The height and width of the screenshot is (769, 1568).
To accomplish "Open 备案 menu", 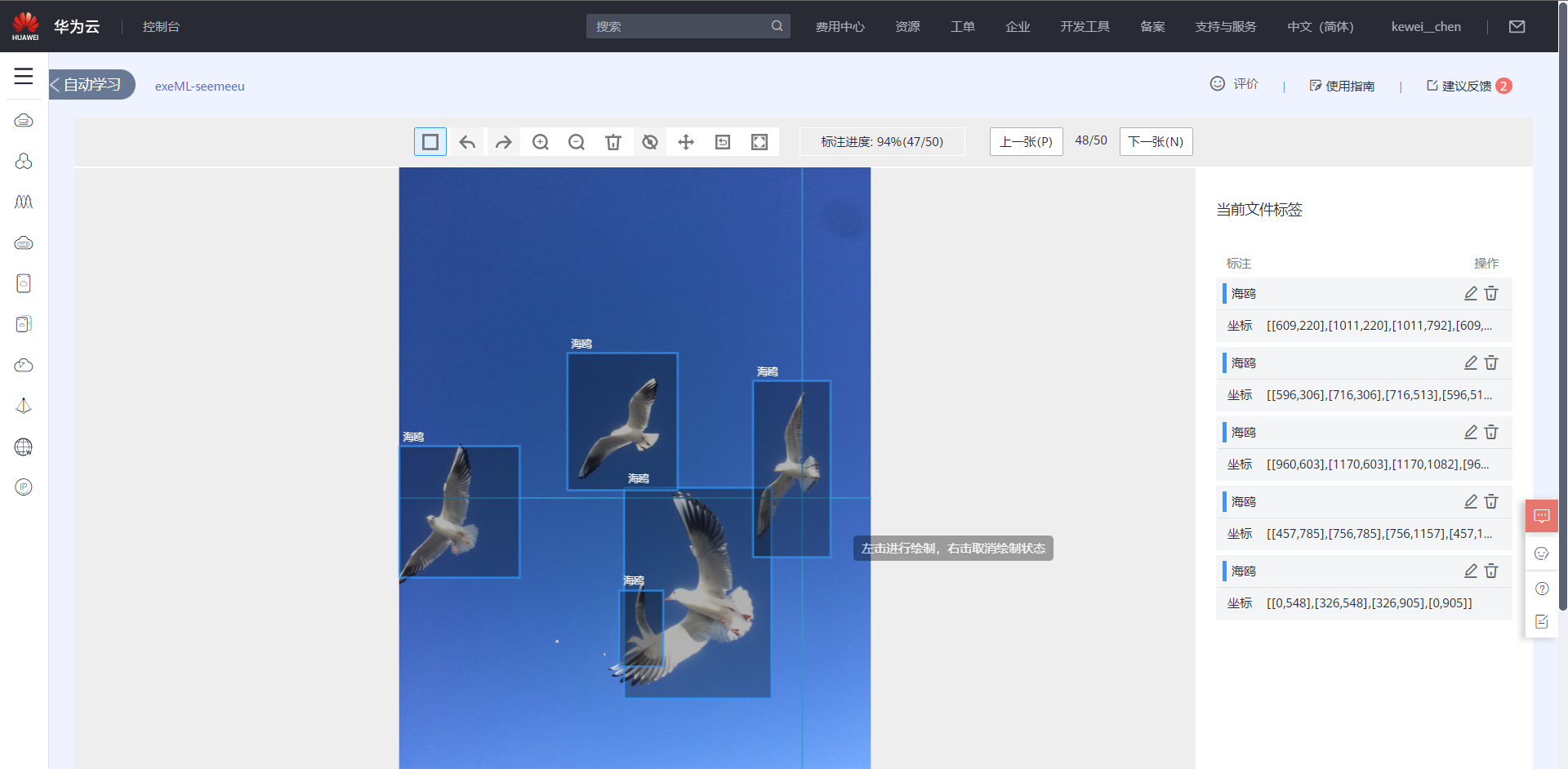I will 1152,26.
